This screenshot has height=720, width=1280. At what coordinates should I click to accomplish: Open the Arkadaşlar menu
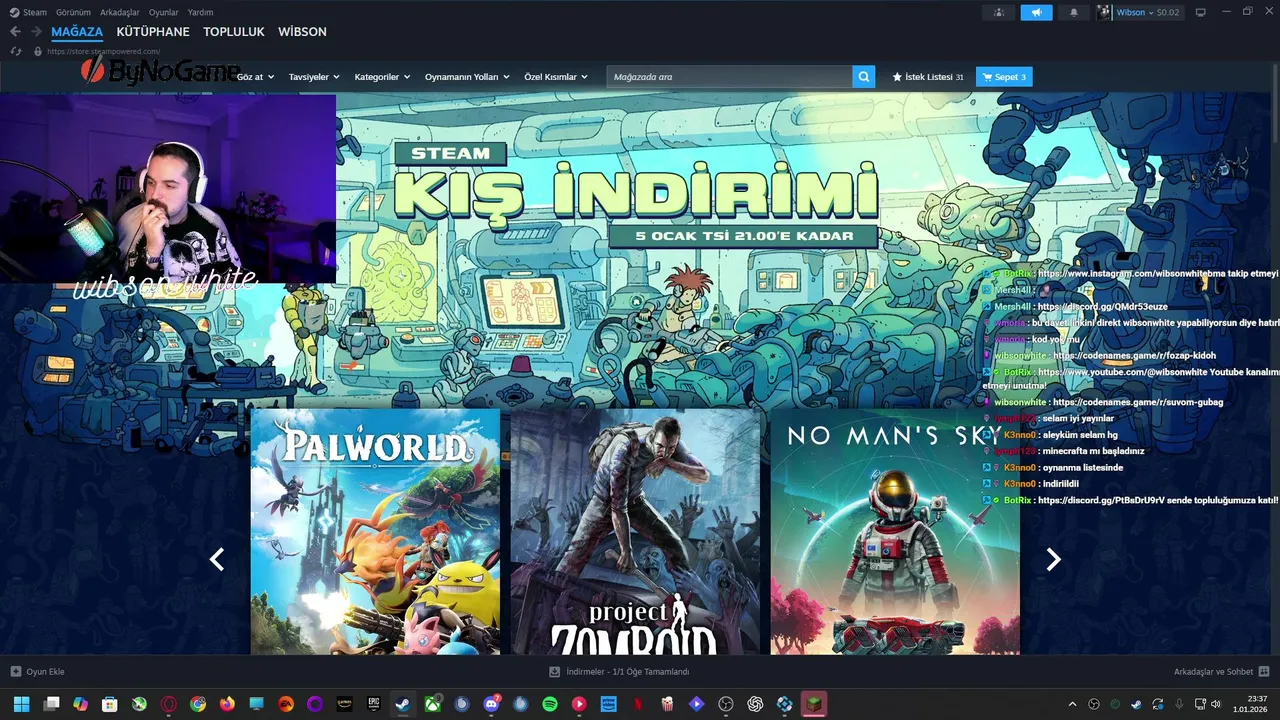tap(120, 12)
